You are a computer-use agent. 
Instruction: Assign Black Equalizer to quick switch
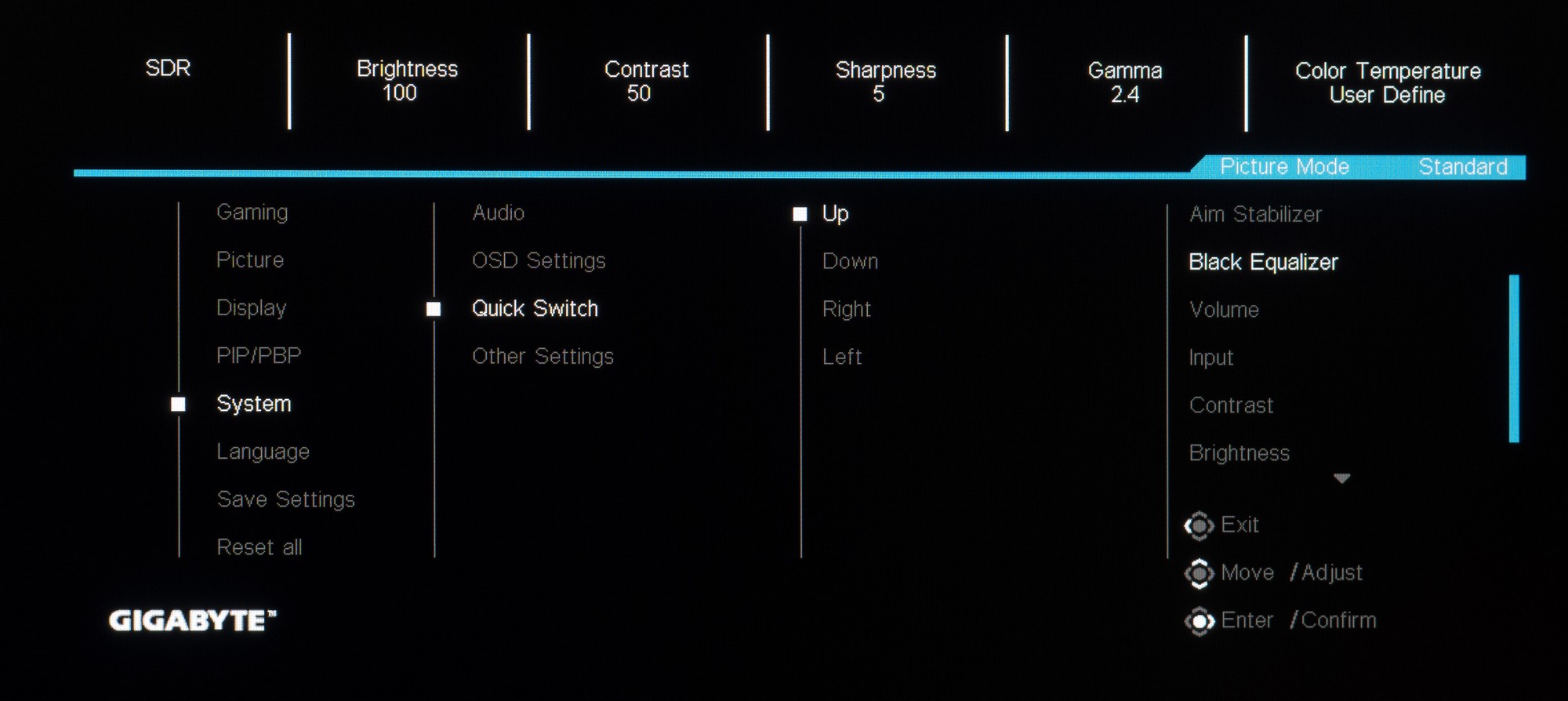point(1263,262)
